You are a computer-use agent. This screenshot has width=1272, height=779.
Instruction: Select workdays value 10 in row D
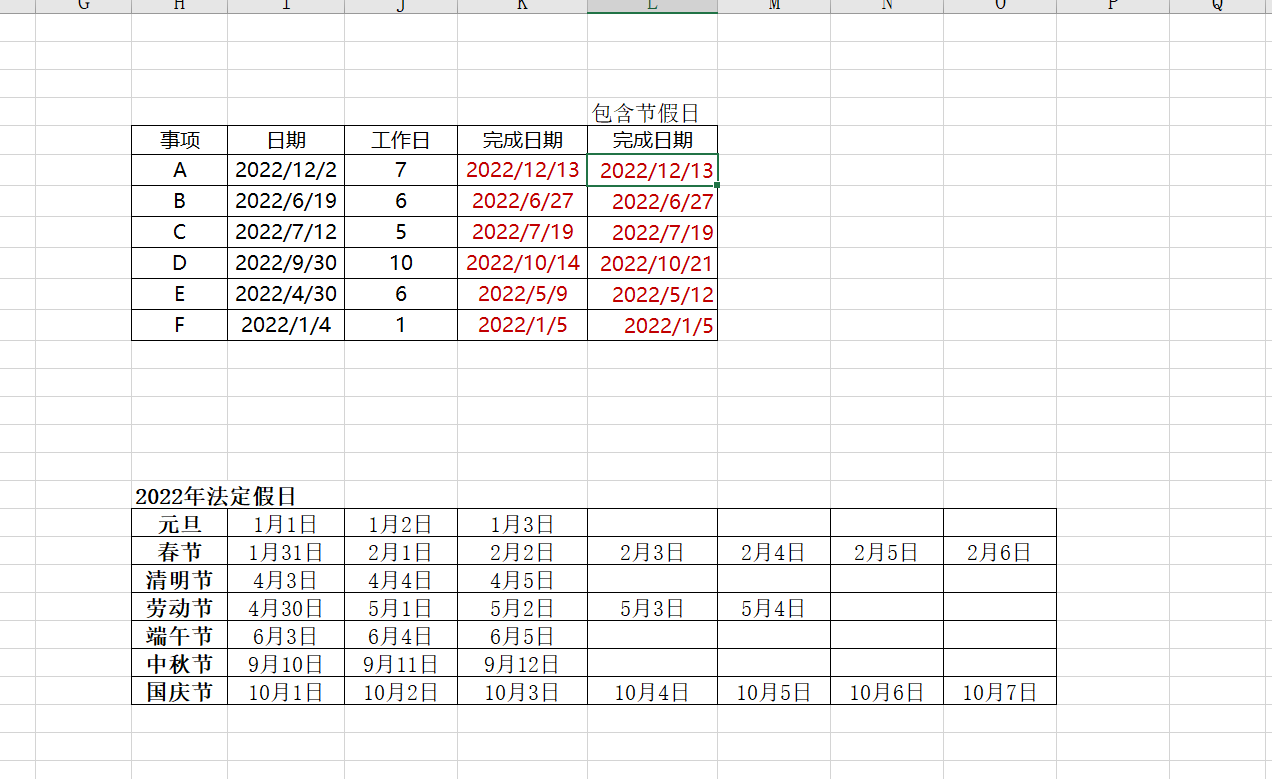pyautogui.click(x=401, y=263)
